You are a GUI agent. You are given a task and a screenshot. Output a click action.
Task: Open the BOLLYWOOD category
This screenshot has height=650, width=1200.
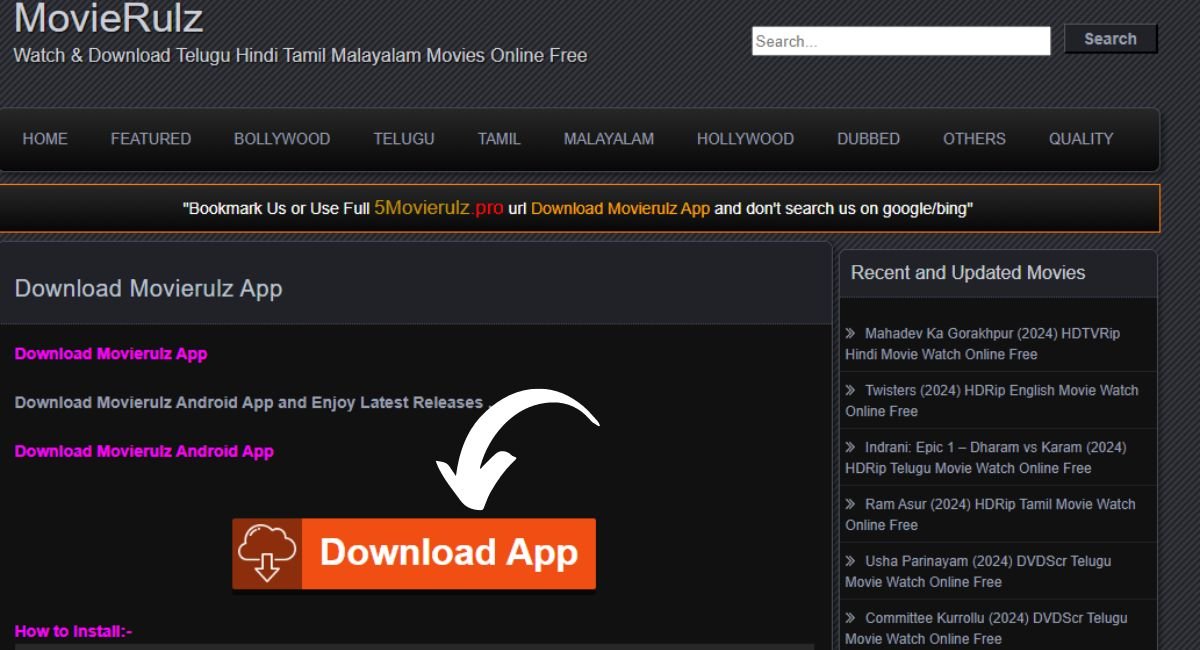tap(282, 139)
